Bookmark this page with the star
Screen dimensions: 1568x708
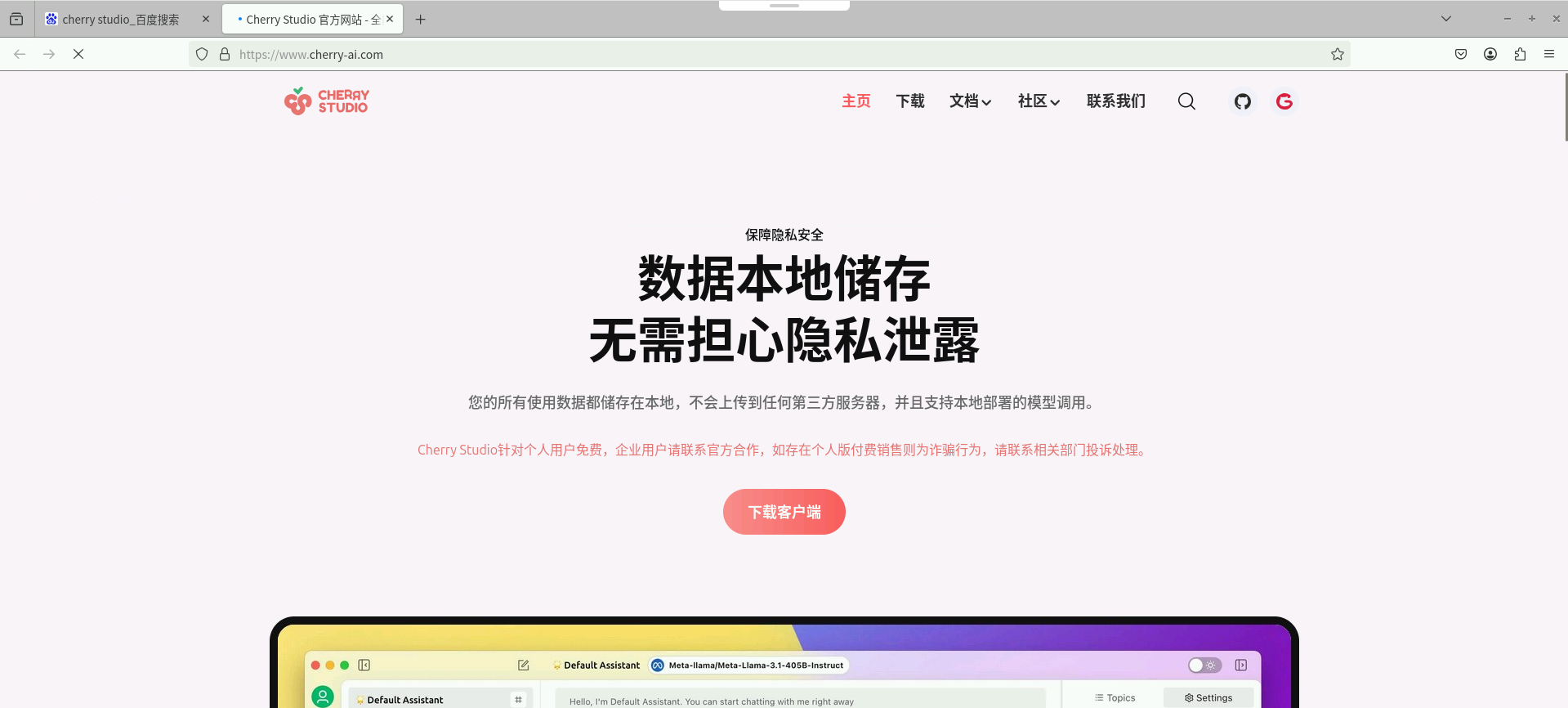point(1337,54)
